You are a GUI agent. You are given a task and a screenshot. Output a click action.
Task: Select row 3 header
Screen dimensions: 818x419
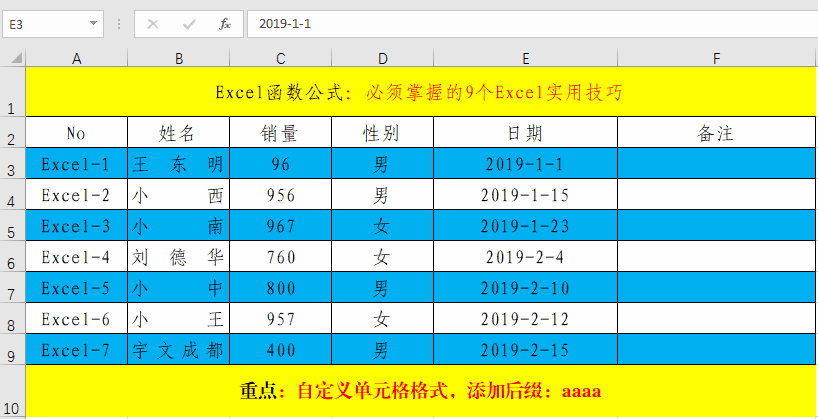(13, 163)
